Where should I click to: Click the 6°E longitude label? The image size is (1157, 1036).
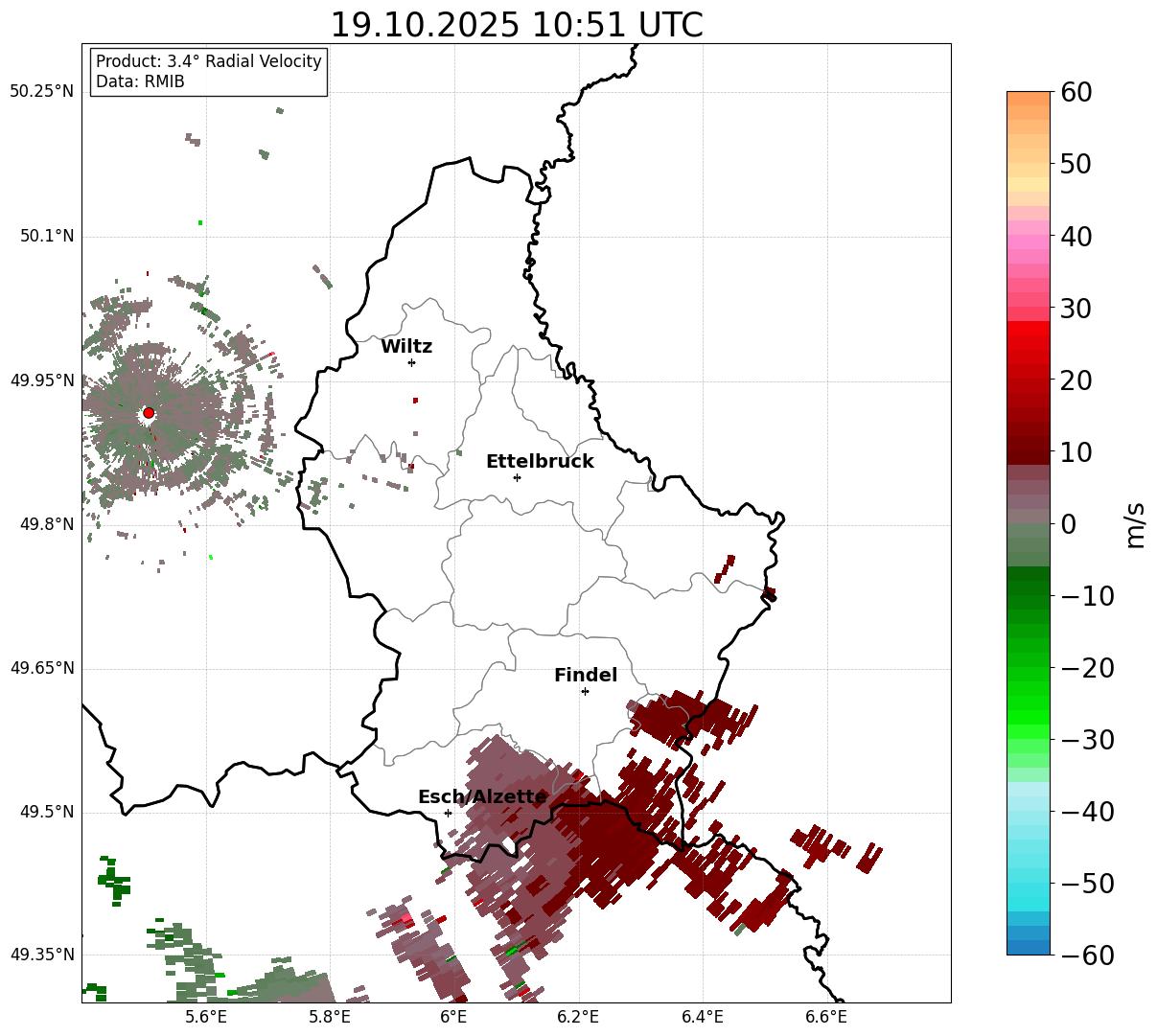(x=454, y=1018)
